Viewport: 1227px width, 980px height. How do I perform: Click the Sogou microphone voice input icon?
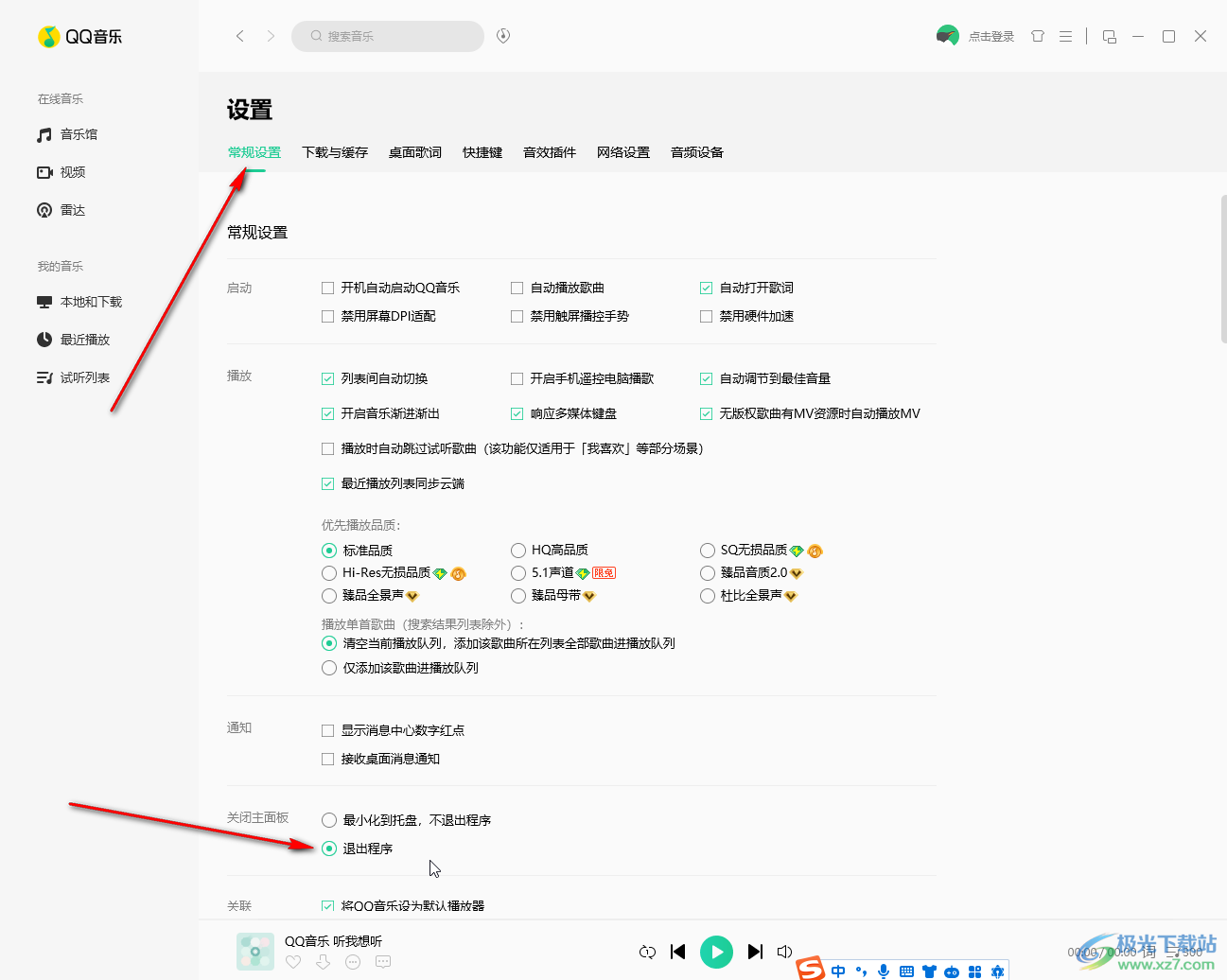click(x=884, y=971)
